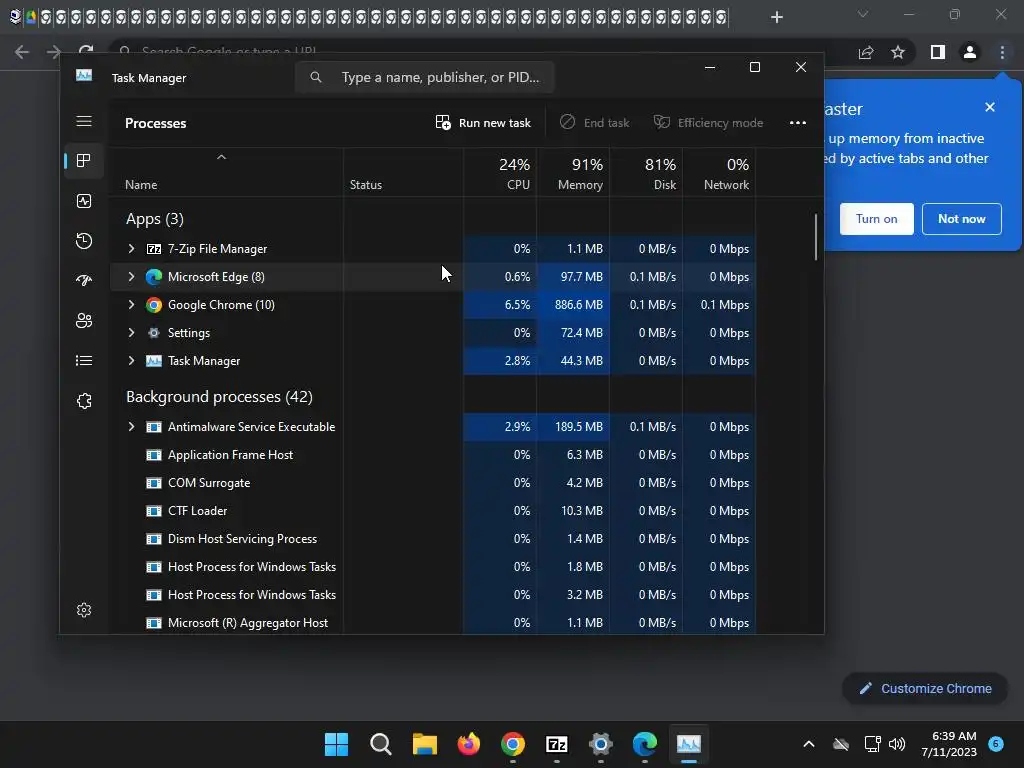
Task: Select the COM Surrogate process row
Action: (434, 483)
